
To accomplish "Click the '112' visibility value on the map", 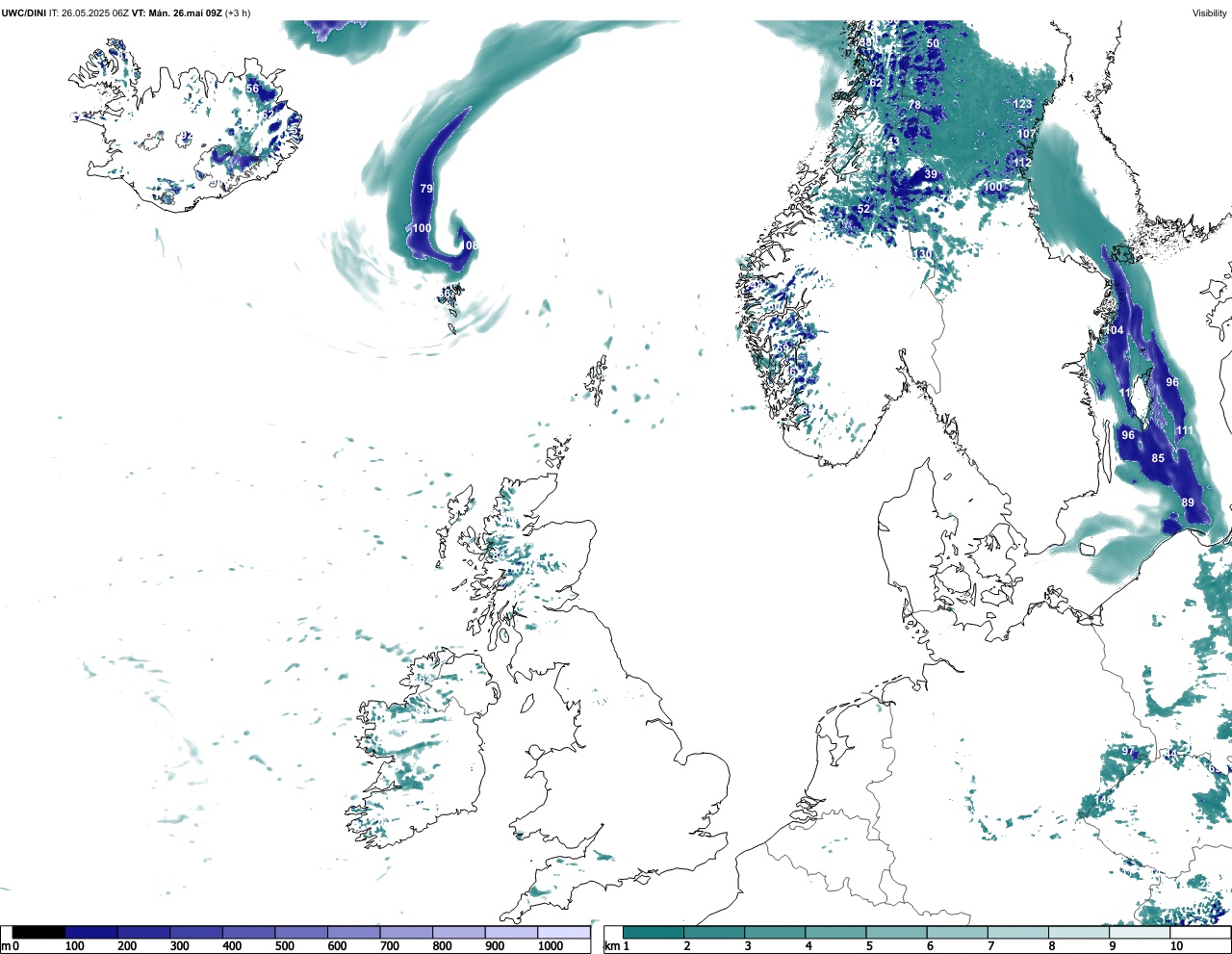I will 1022,163.
